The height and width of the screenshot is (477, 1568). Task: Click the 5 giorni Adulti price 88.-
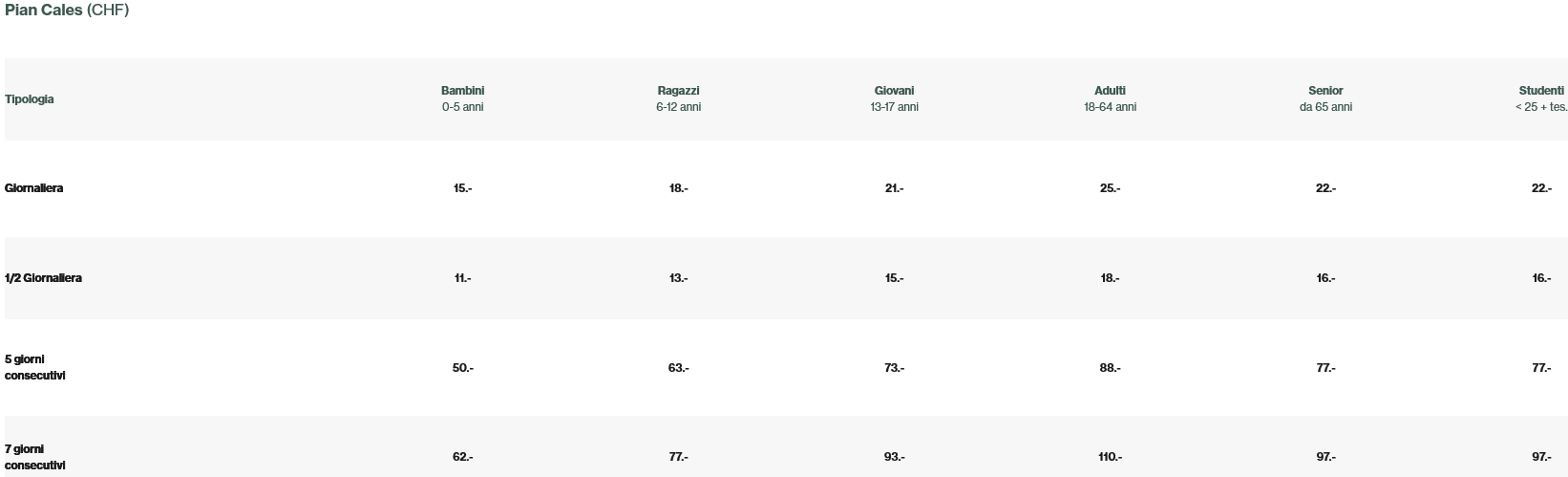point(1111,368)
